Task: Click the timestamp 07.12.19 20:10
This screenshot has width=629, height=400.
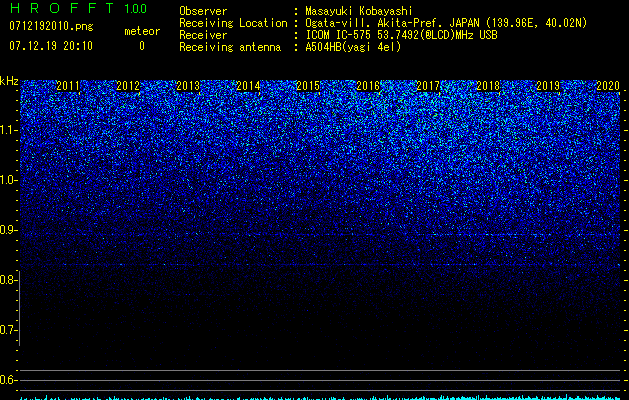Action: coord(51,46)
